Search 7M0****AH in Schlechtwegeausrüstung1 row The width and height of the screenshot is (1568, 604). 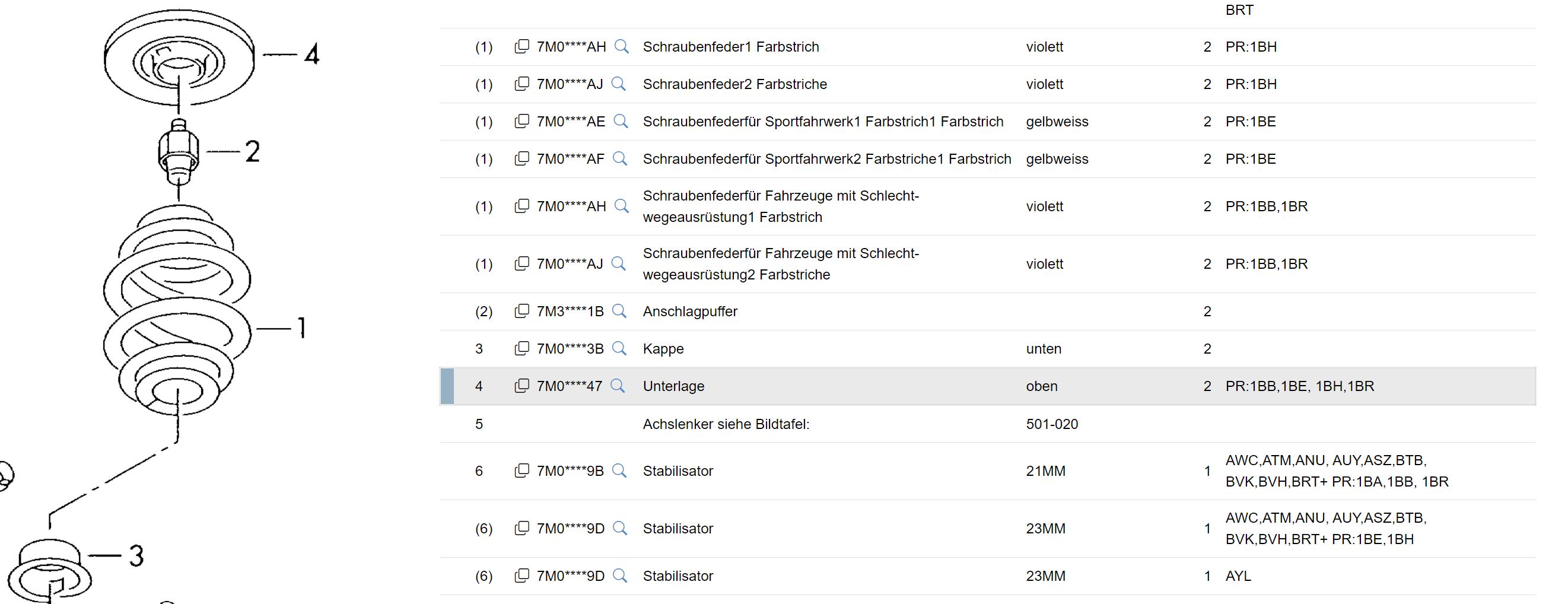click(622, 206)
